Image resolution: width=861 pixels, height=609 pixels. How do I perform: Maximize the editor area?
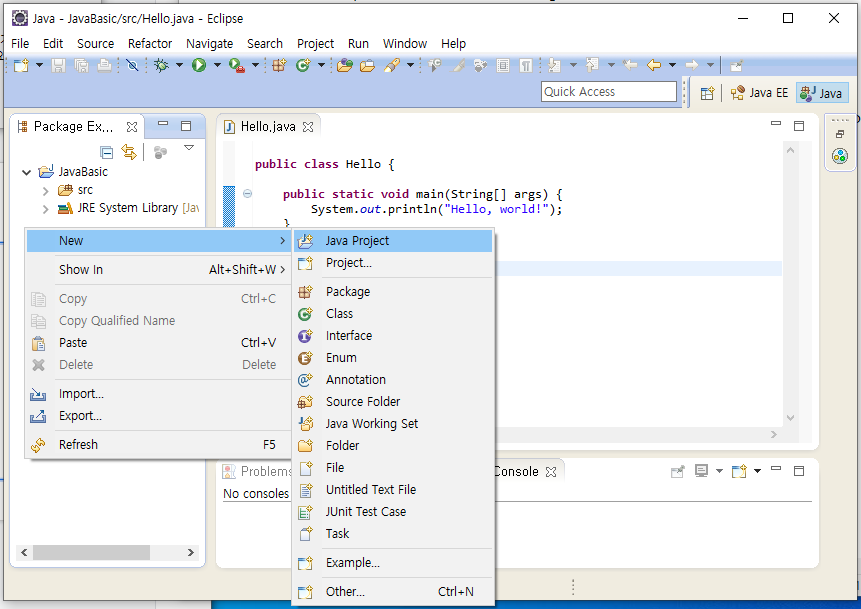799,126
